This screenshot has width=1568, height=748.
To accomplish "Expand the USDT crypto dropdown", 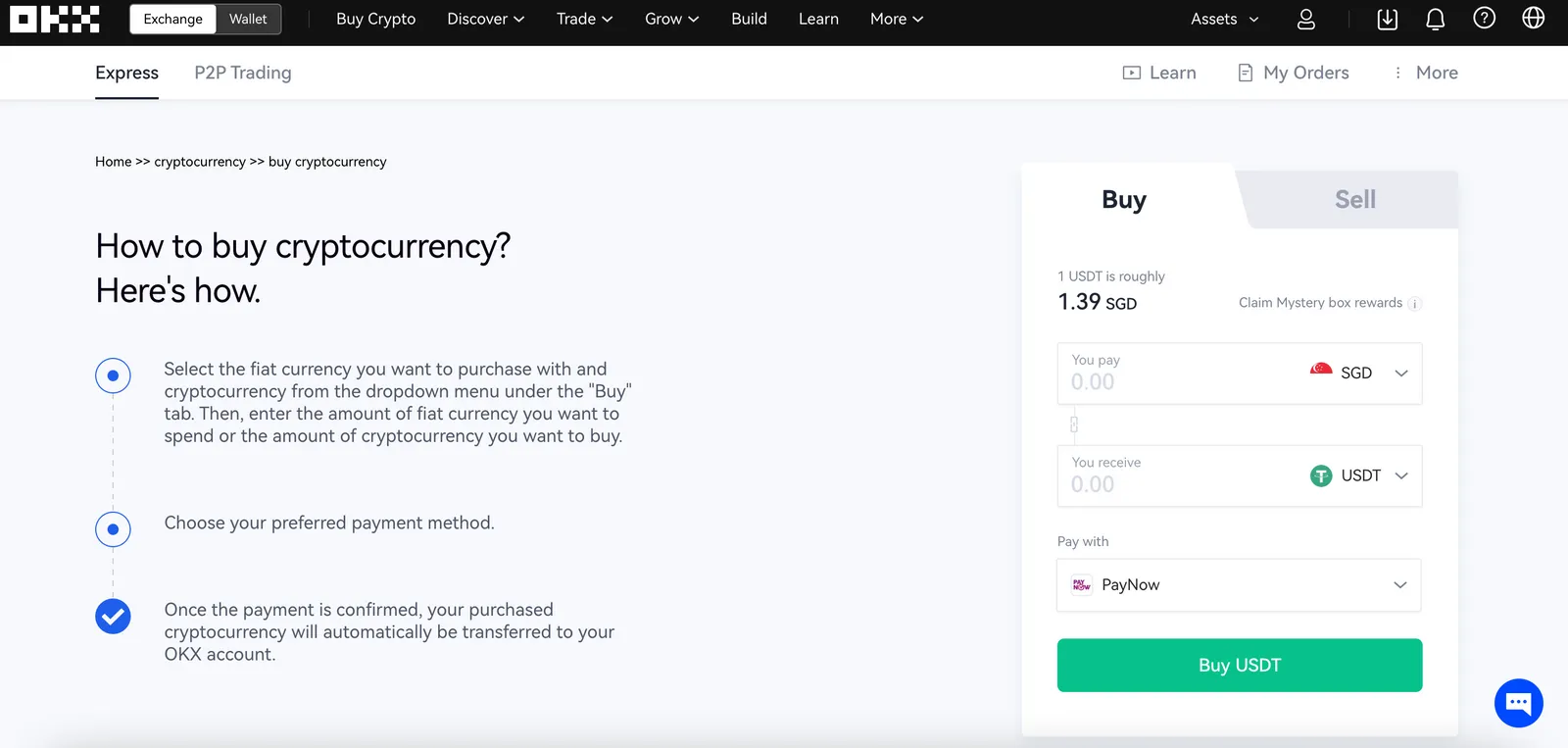I will click(x=1359, y=475).
